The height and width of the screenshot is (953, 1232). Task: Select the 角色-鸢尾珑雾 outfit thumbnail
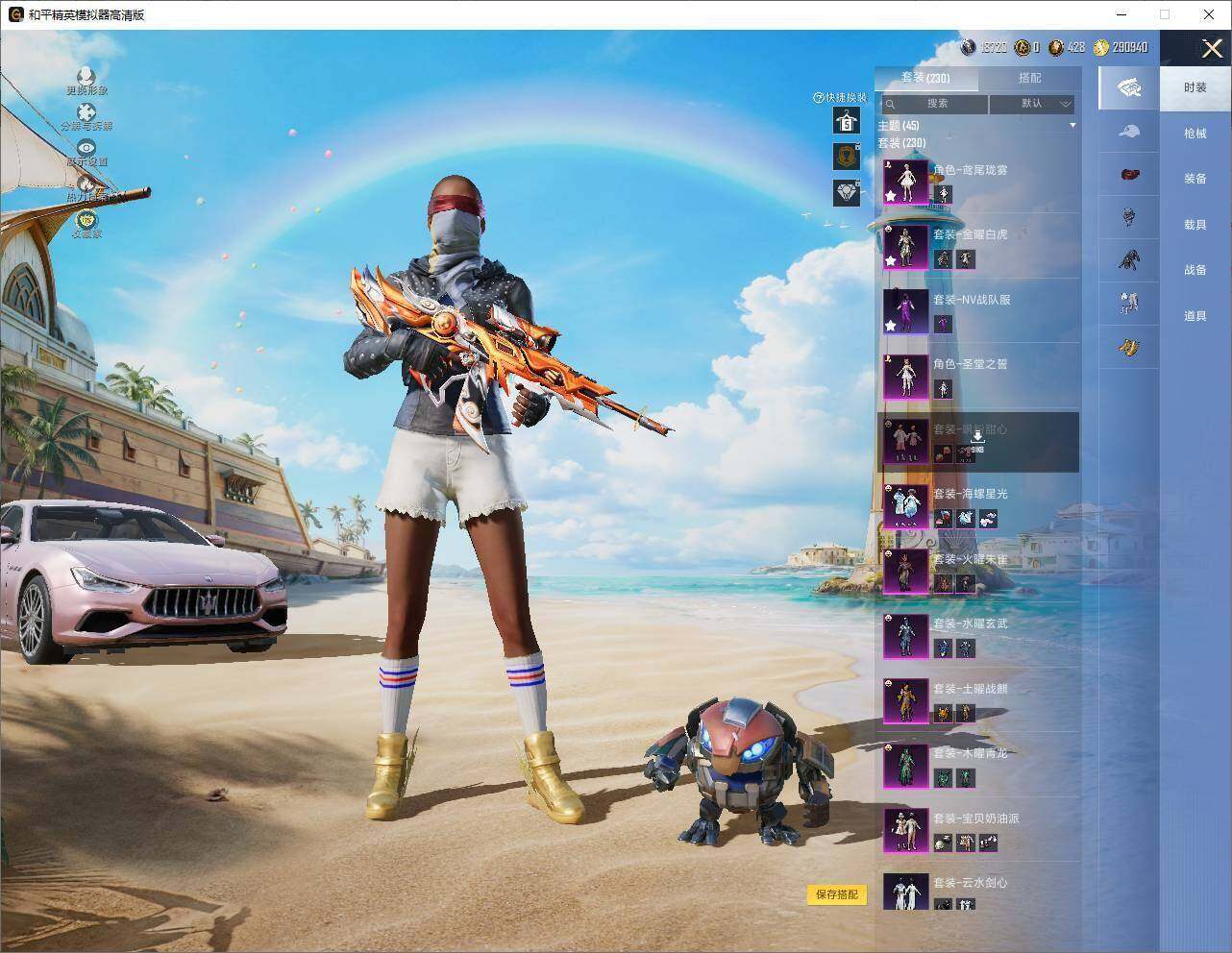(906, 182)
